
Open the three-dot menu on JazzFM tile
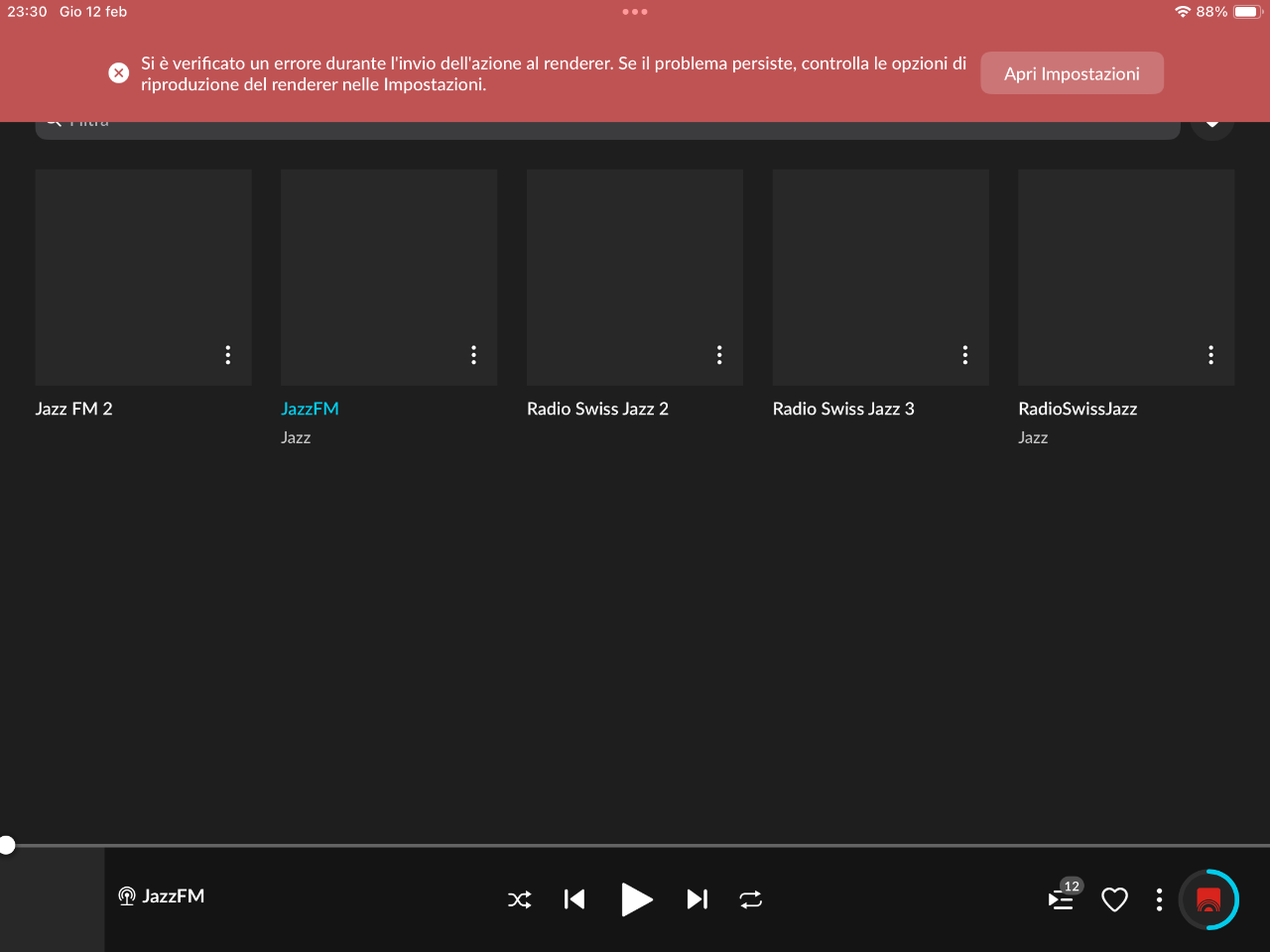click(473, 355)
